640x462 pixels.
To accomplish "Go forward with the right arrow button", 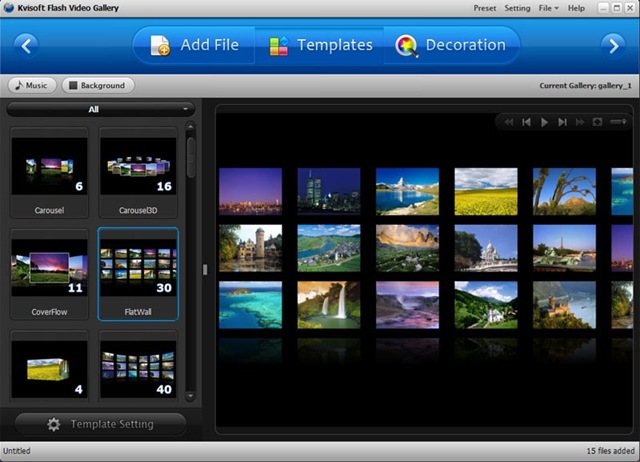I will click(x=613, y=46).
